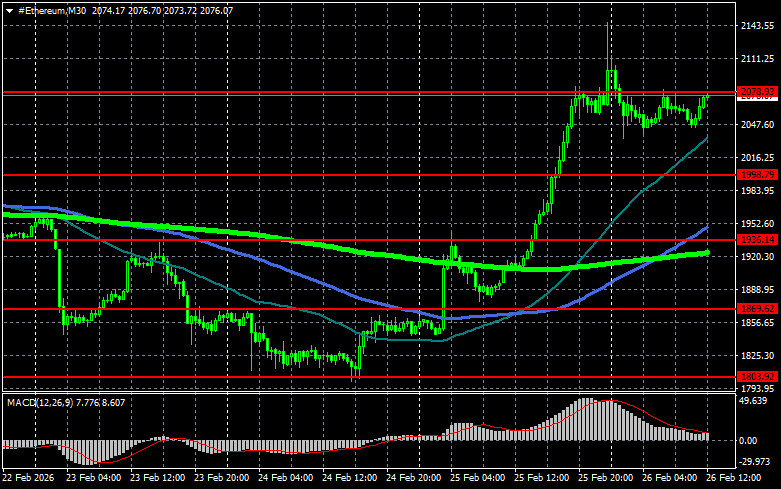Screen dimensions: 781x489
Task: Click price scale value 2047.60
Action: click(x=757, y=124)
